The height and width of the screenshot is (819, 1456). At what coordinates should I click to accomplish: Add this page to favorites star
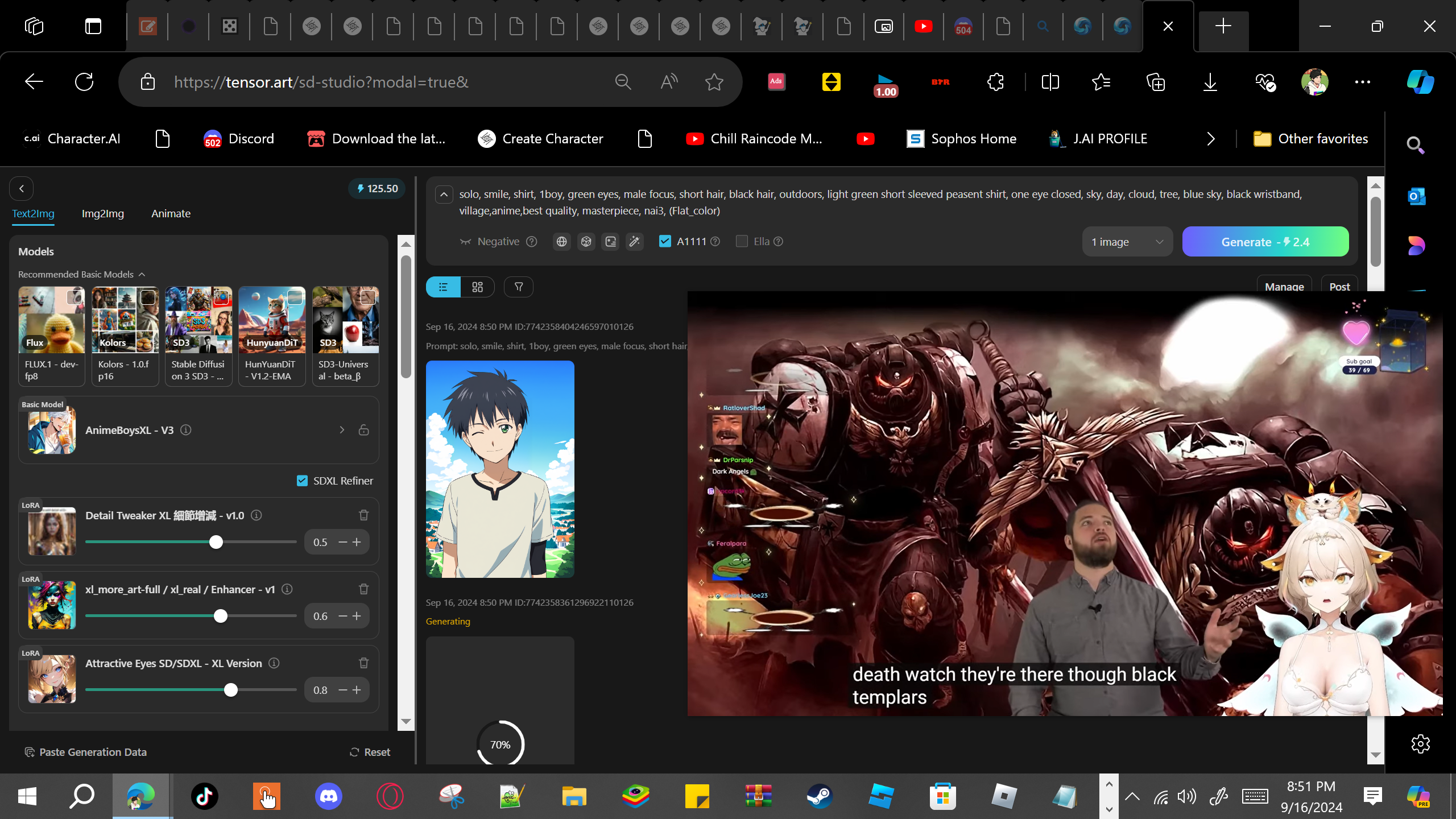pos(714,82)
